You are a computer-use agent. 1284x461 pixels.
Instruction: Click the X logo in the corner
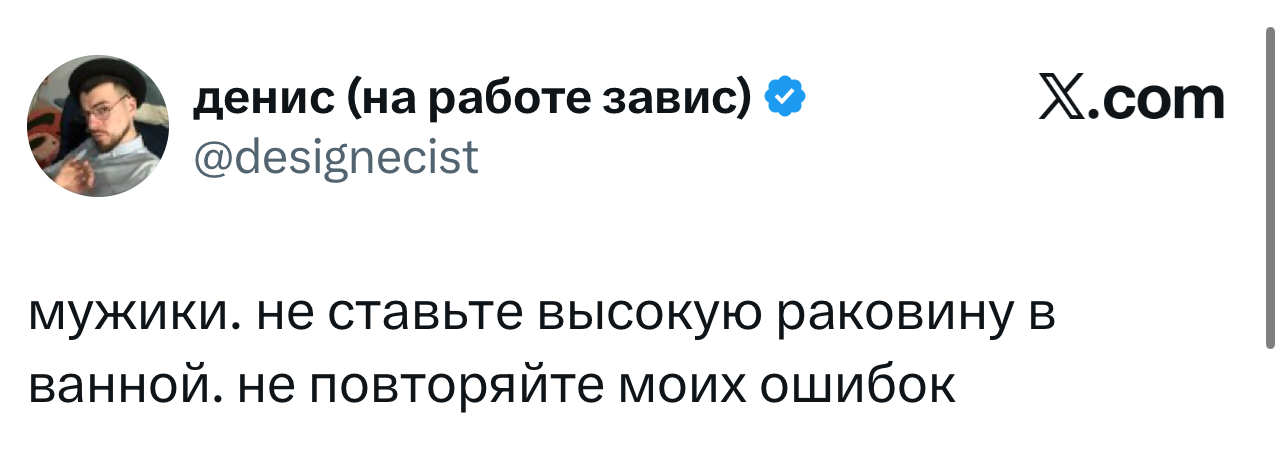click(1063, 100)
